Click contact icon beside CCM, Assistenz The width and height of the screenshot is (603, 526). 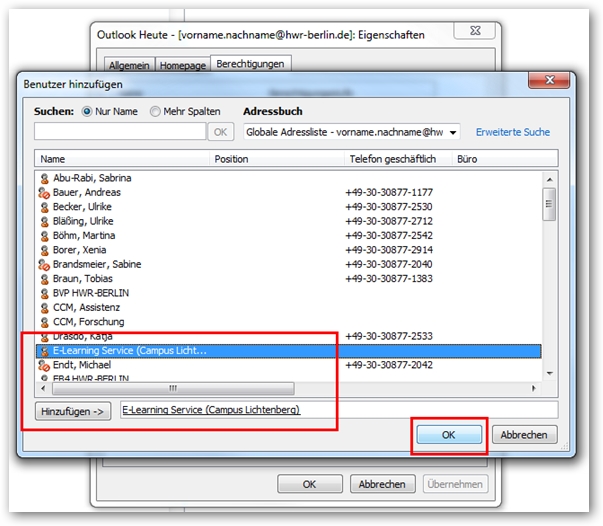tap(45, 308)
